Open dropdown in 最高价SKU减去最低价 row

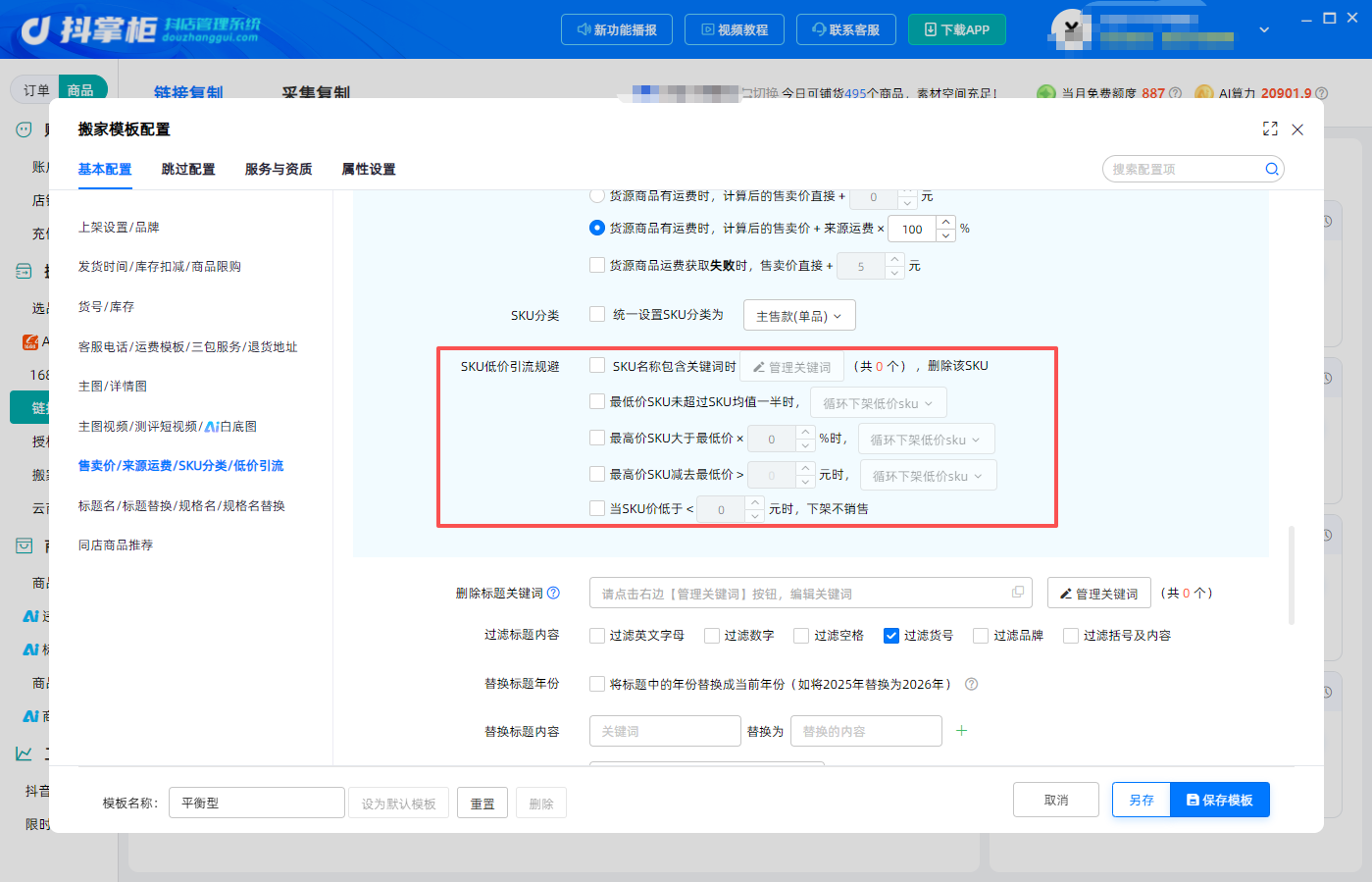point(928,476)
